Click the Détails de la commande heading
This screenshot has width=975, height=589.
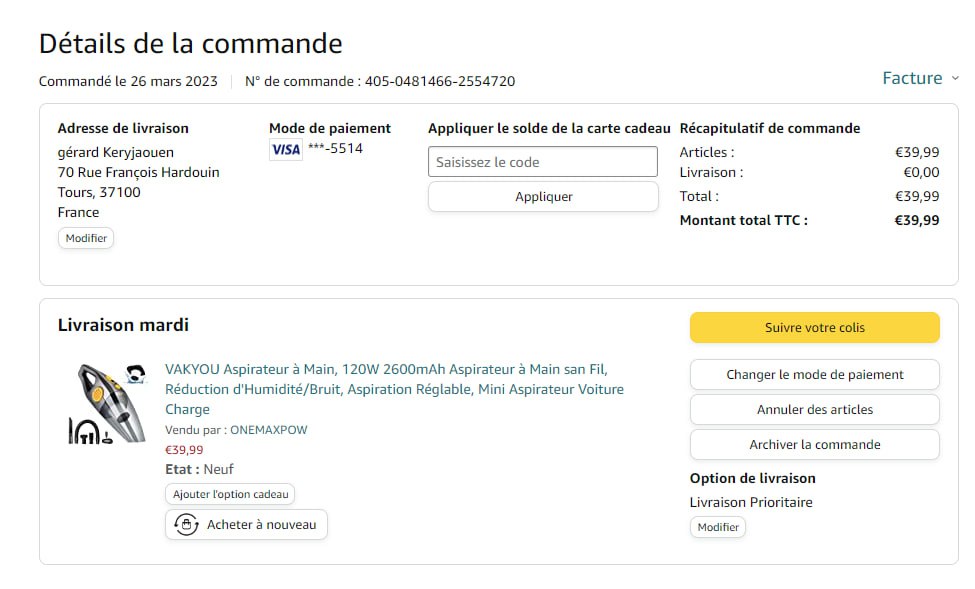pos(191,44)
